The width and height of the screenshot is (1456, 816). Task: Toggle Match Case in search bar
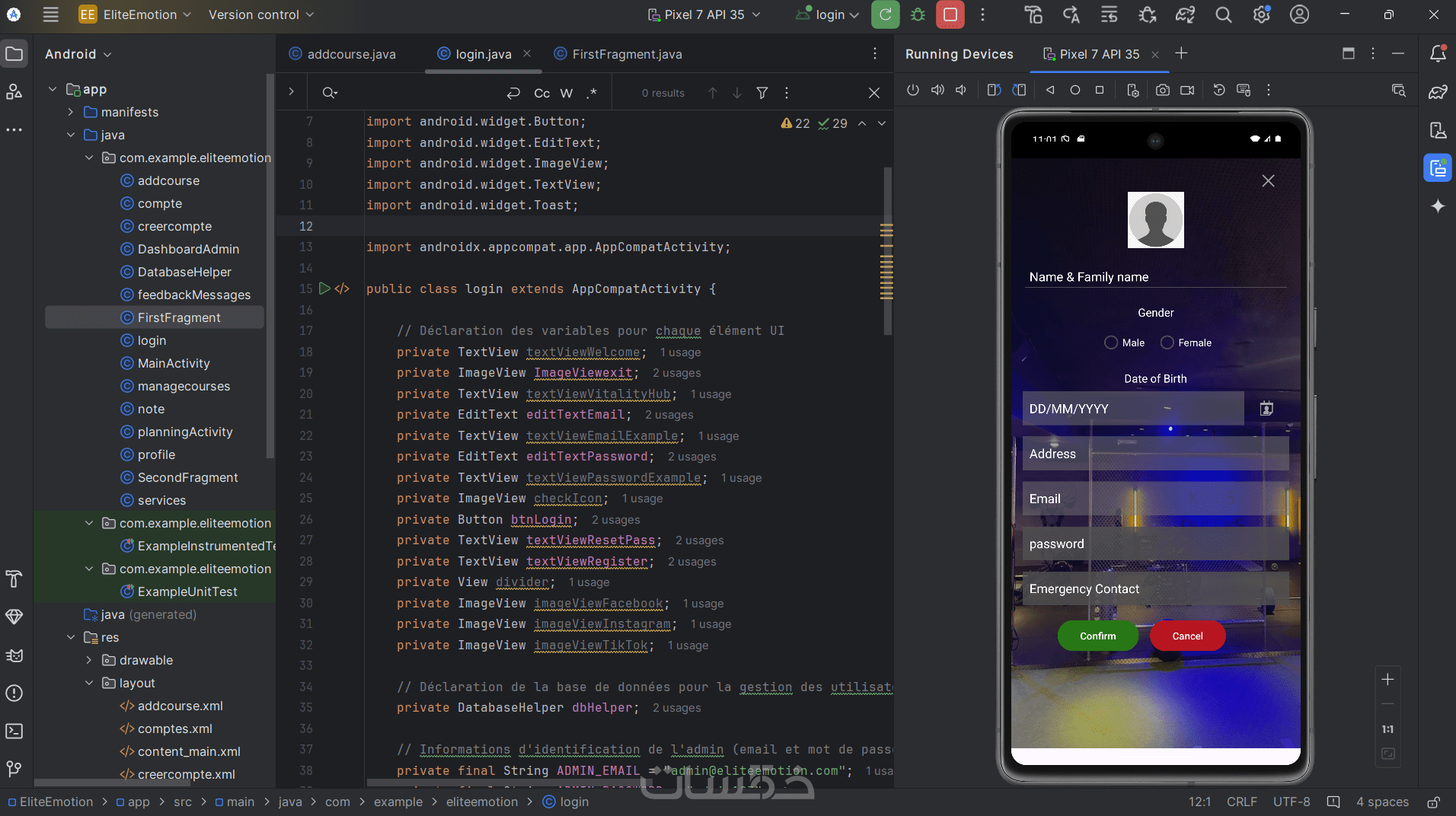[541, 93]
